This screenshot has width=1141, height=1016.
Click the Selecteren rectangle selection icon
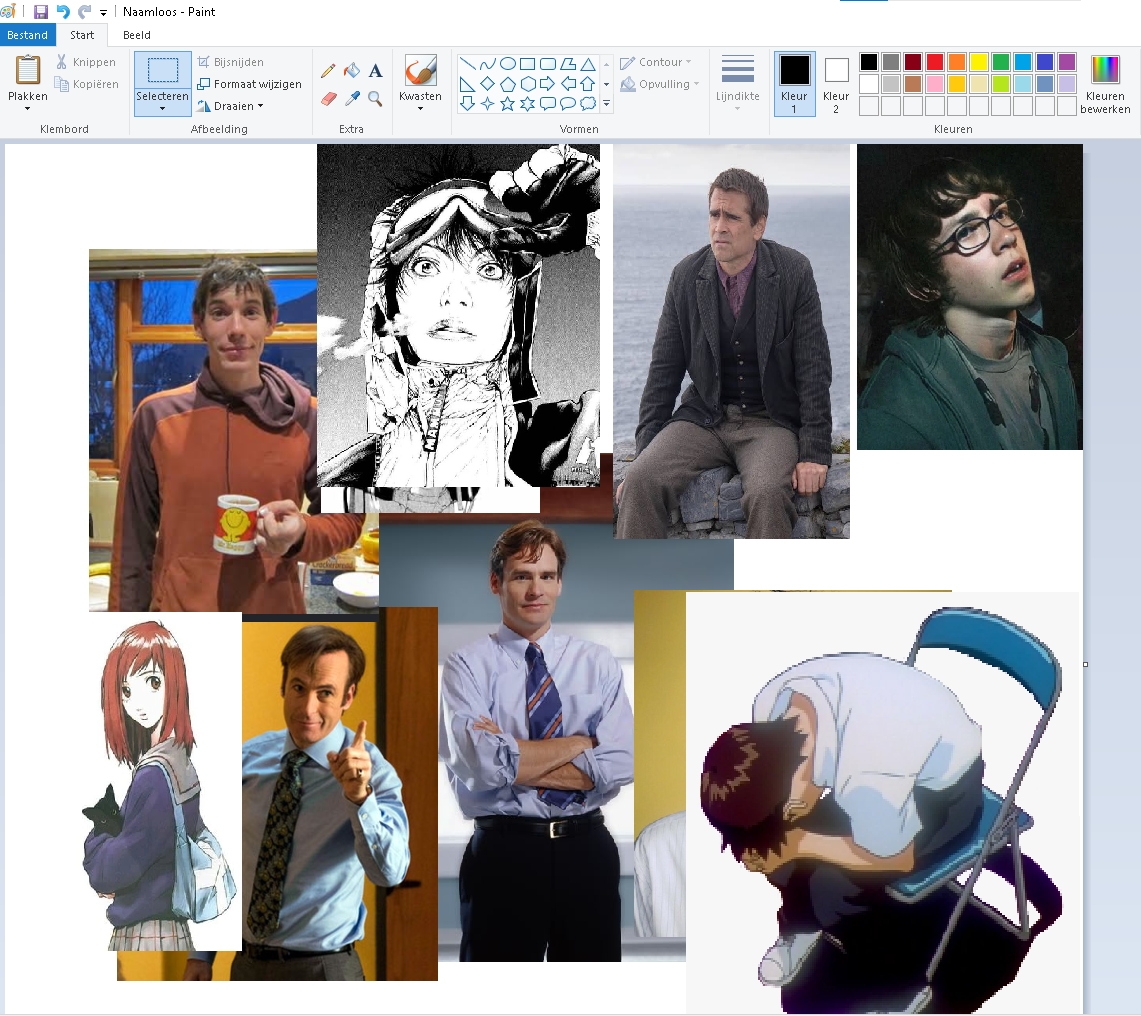pyautogui.click(x=163, y=70)
